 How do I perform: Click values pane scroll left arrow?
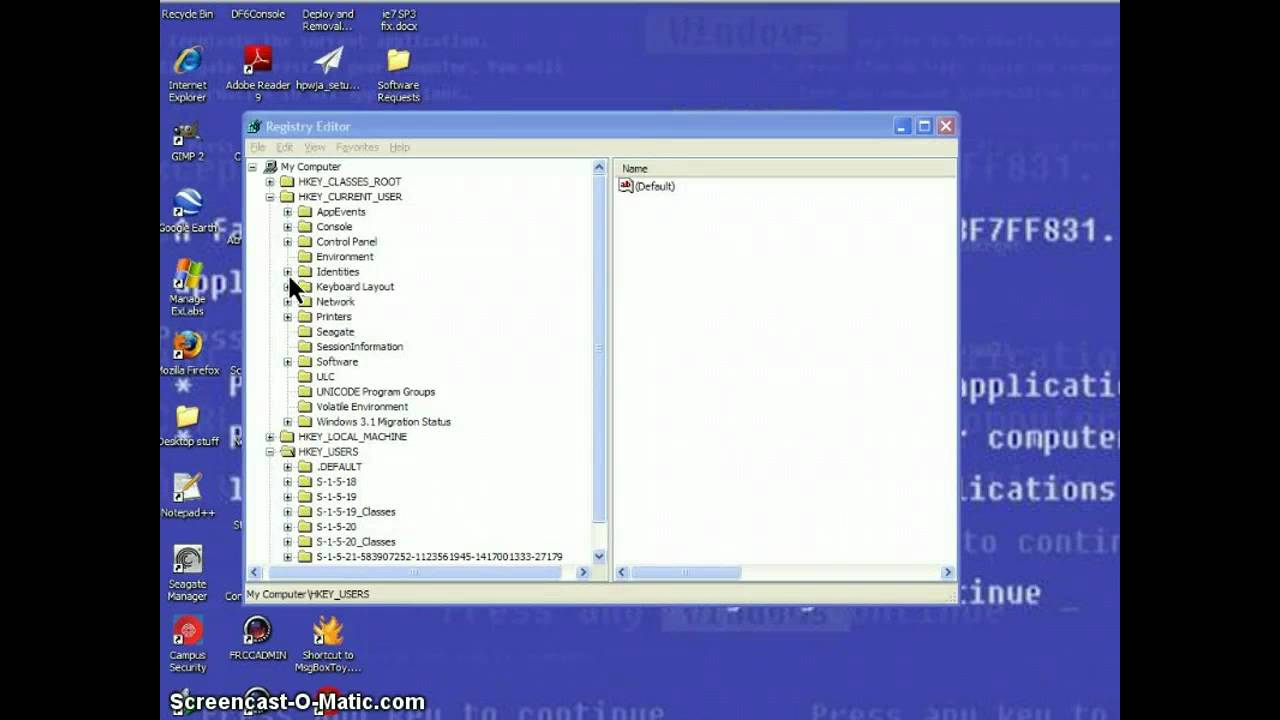622,572
